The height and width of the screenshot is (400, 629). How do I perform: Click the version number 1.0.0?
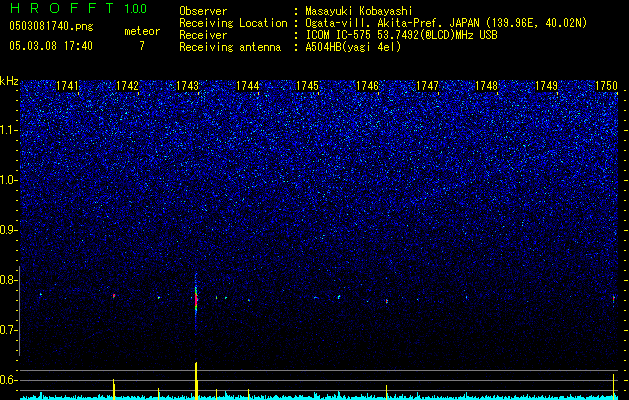[x=136, y=9]
